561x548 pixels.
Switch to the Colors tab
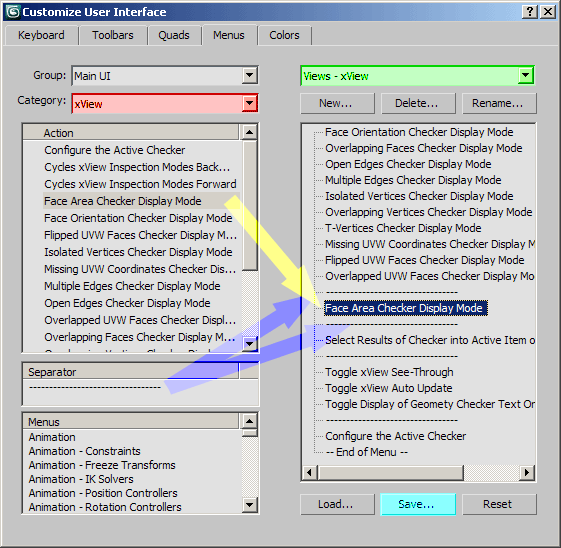(284, 35)
